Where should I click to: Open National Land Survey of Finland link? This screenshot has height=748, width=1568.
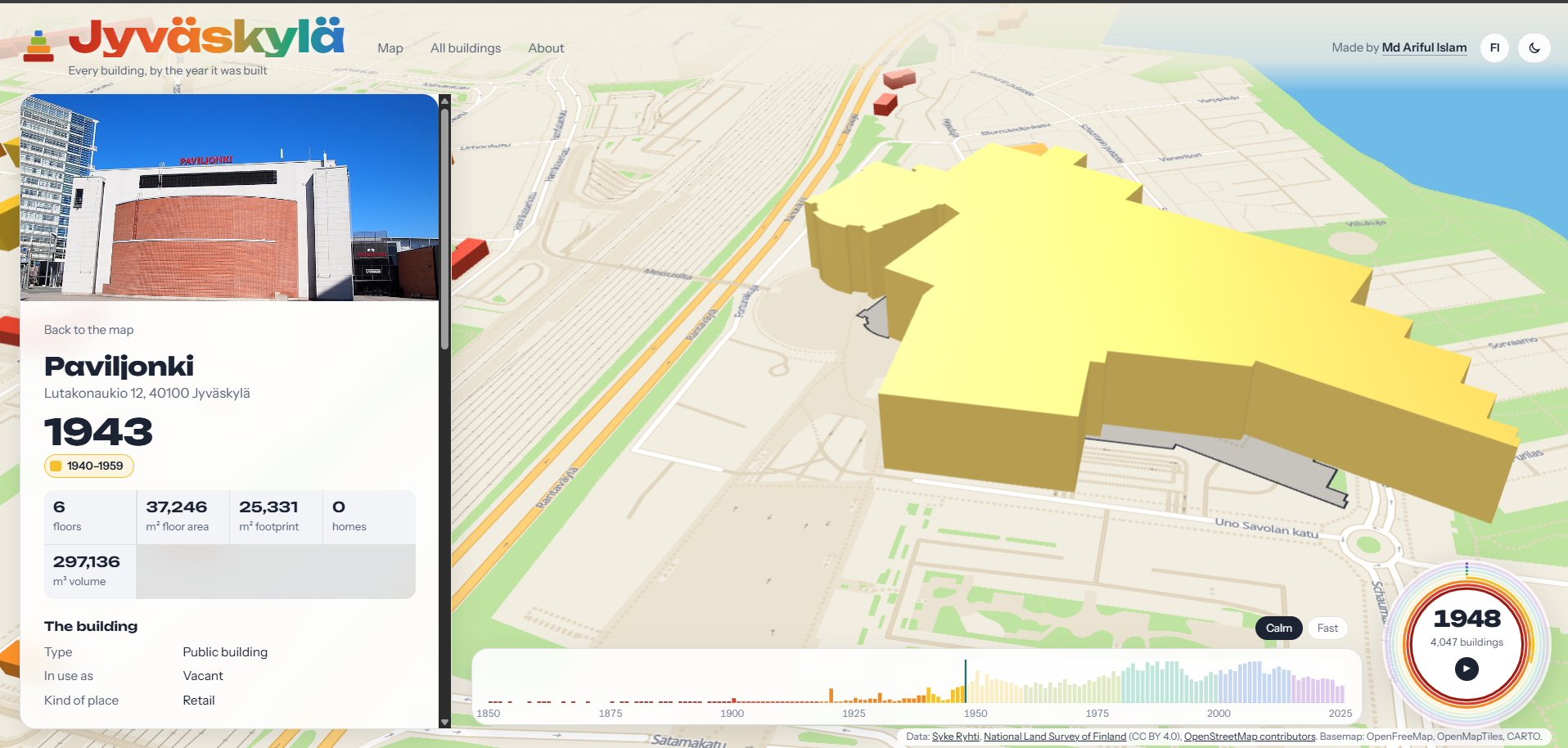[x=1055, y=737]
